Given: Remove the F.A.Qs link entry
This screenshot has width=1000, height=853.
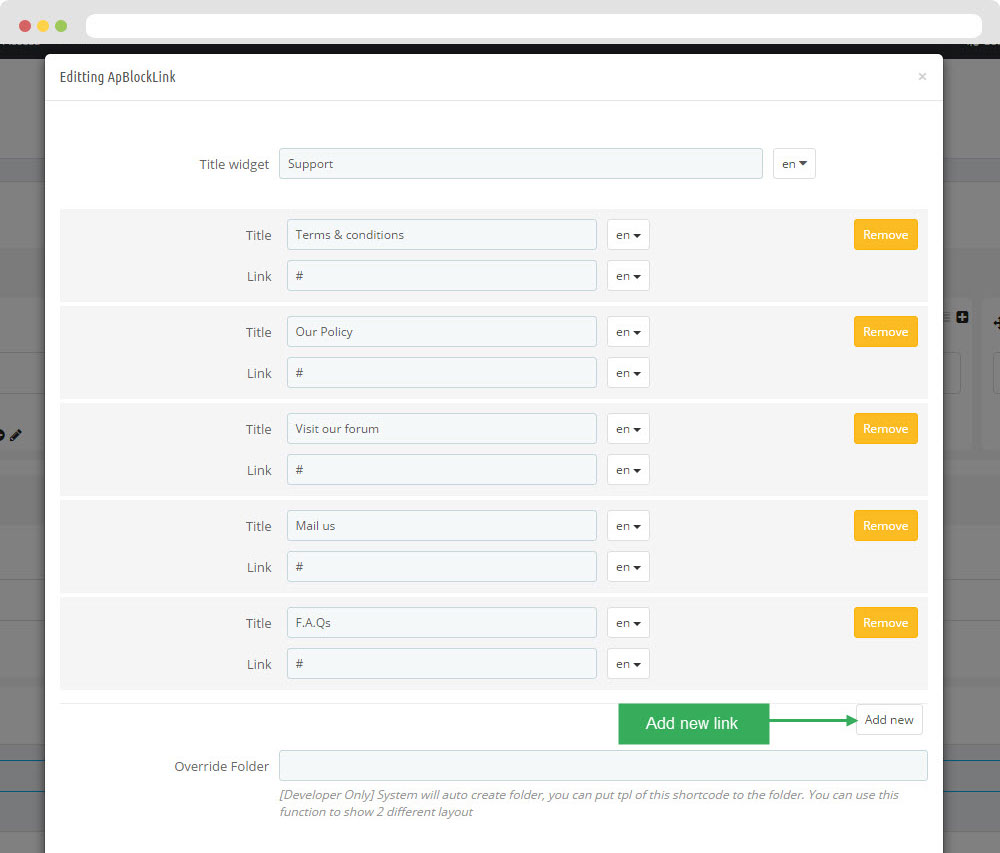Looking at the screenshot, I should click(885, 623).
